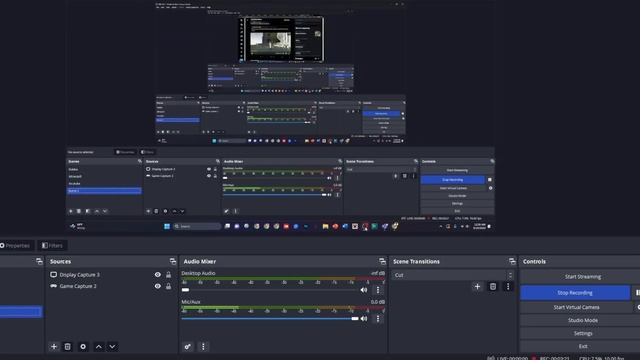The image size is (640, 360).
Task: Click the LIVE timer in the status bar
Action: coord(512,358)
